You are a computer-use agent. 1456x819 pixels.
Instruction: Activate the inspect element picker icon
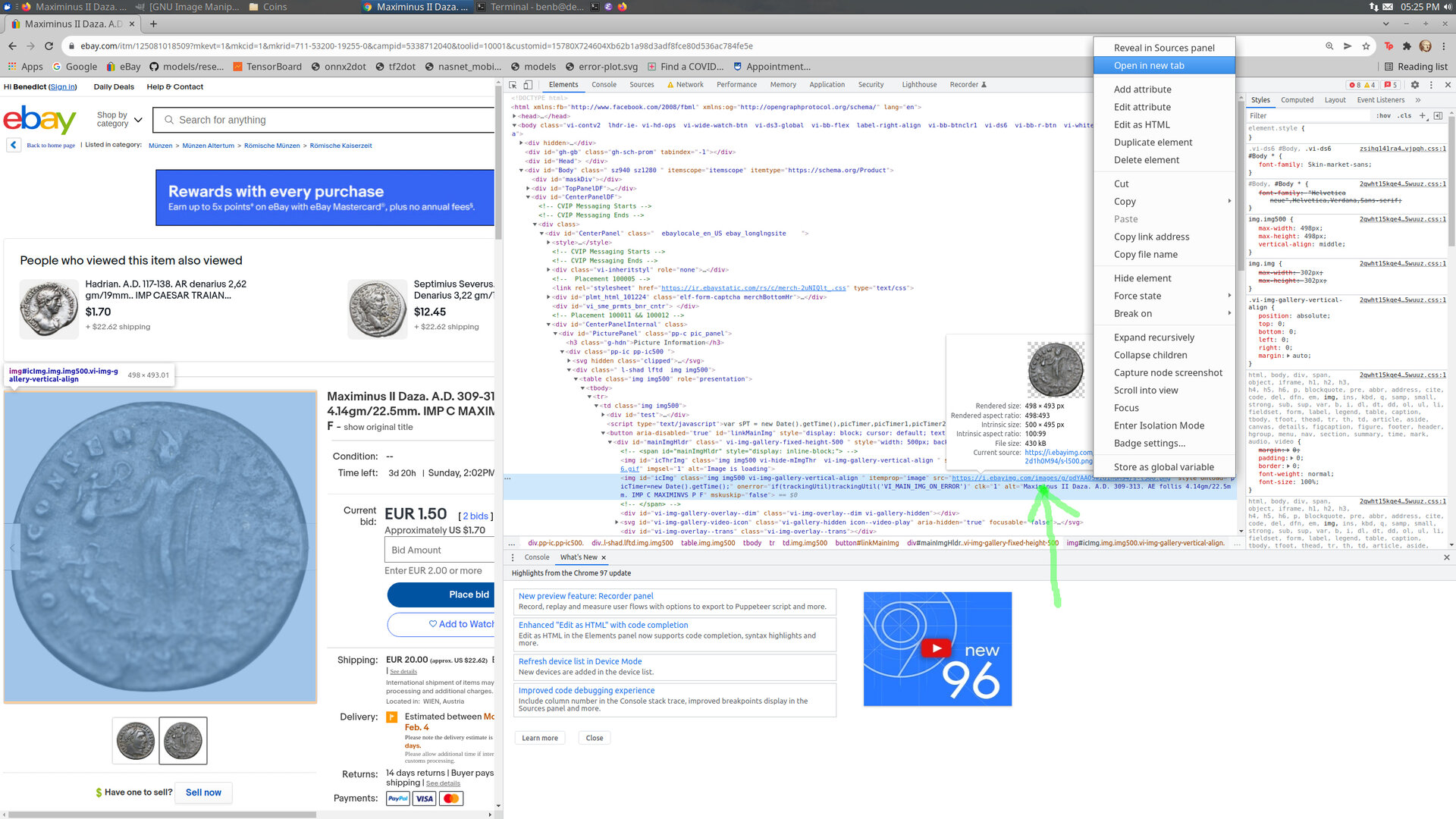coord(513,85)
